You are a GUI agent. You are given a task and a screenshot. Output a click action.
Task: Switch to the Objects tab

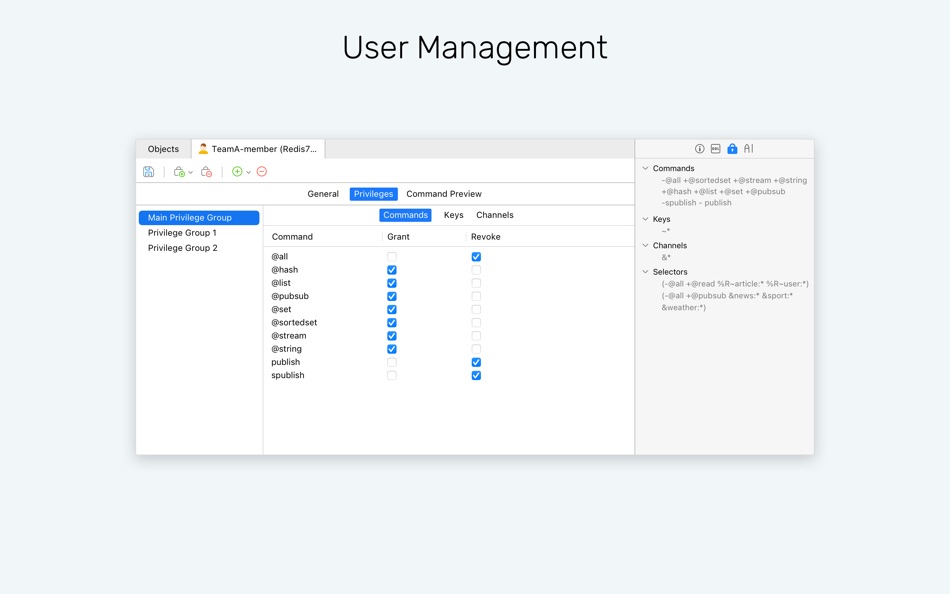click(x=164, y=148)
